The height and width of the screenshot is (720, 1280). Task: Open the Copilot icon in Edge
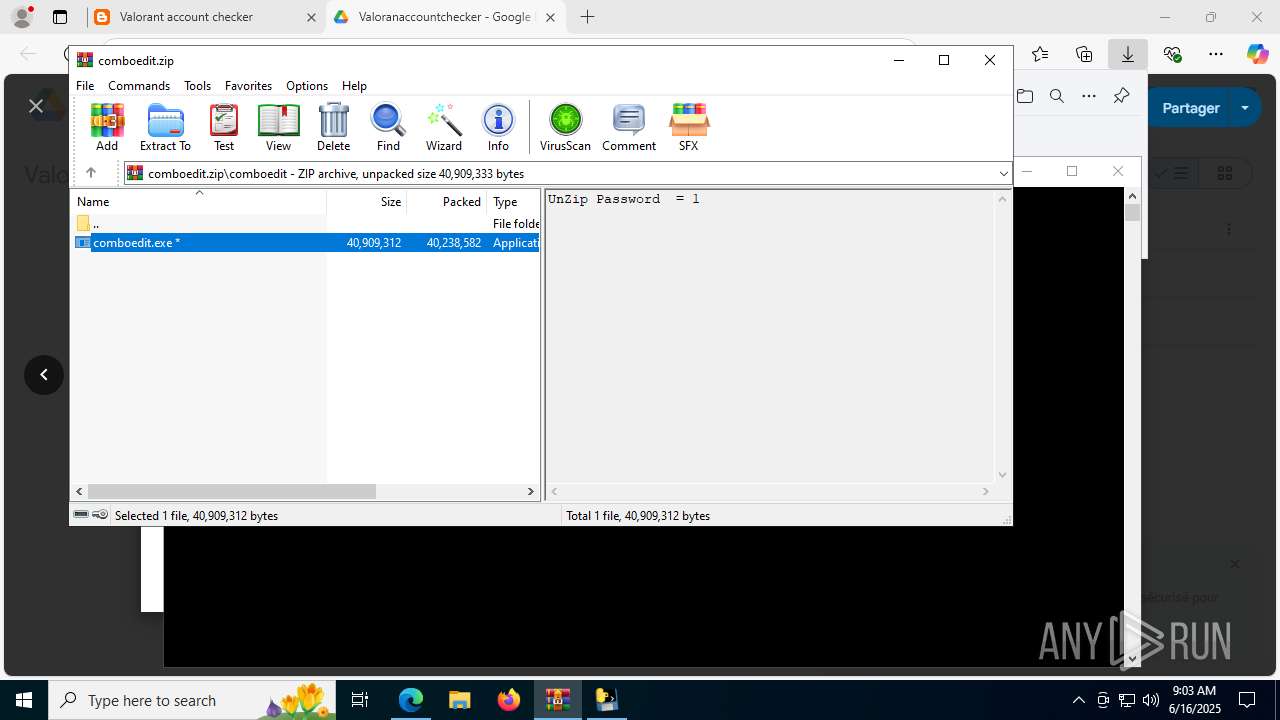pos(1257,54)
